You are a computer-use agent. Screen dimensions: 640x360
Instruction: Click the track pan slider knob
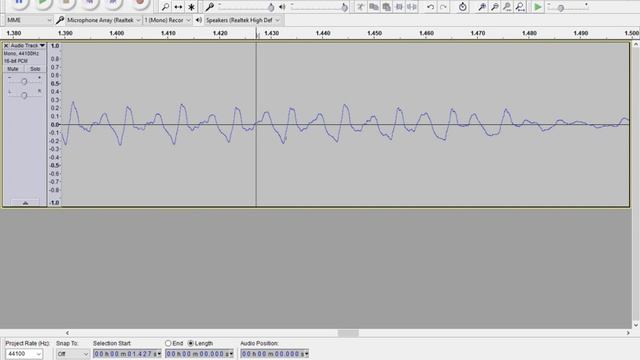click(x=24, y=95)
